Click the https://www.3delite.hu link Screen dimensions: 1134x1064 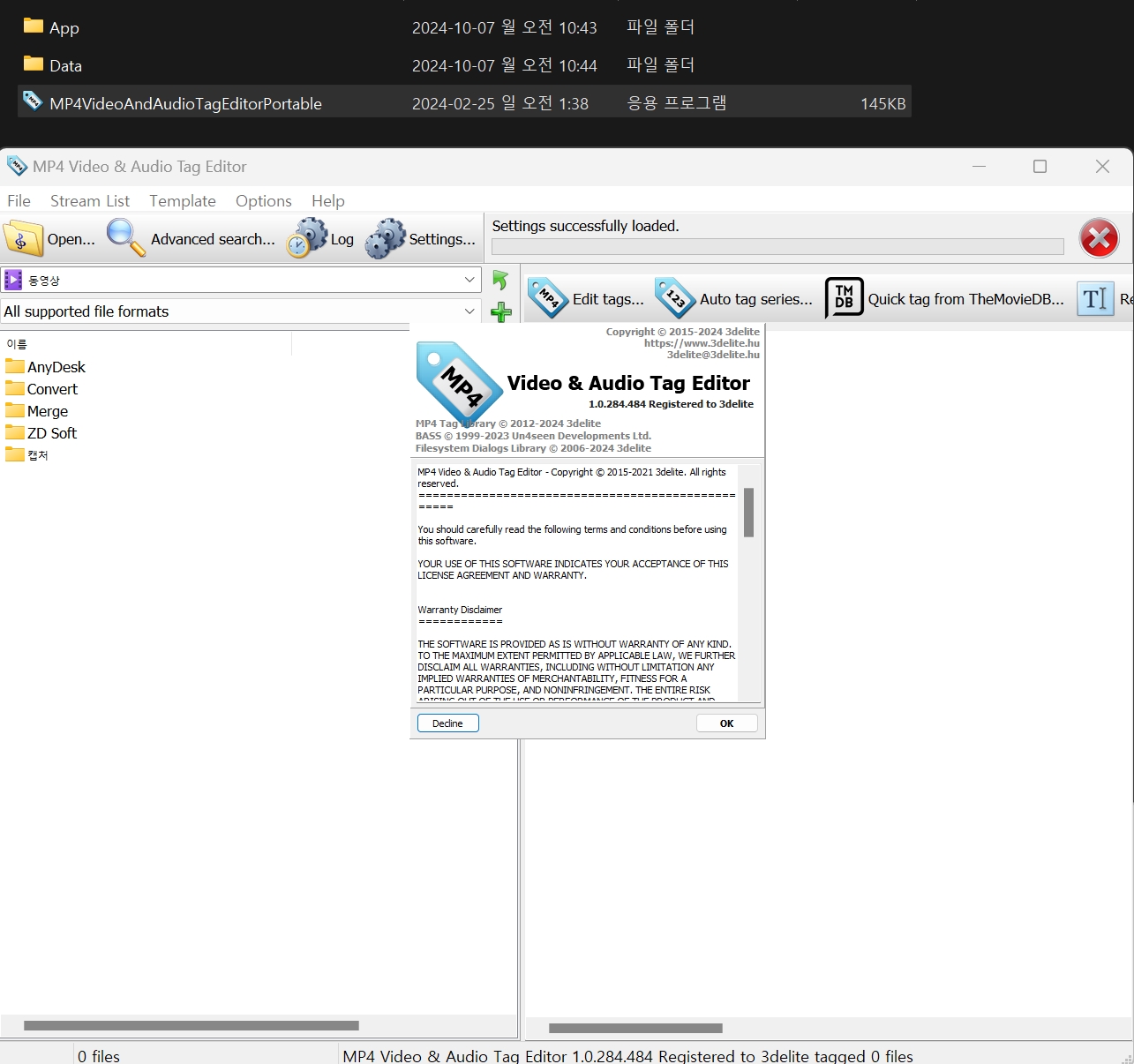pyautogui.click(x=702, y=343)
